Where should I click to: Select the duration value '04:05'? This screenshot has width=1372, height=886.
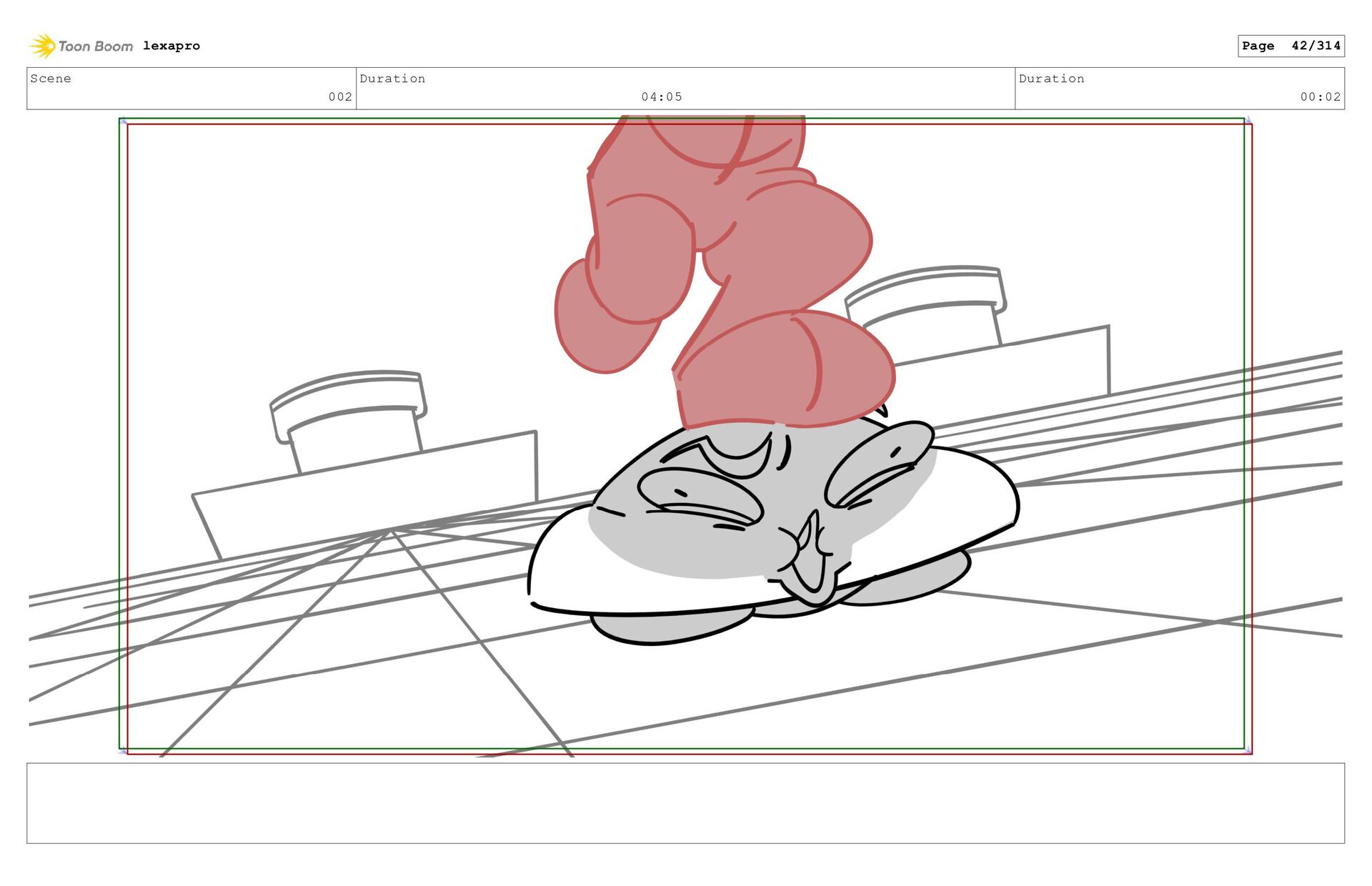(x=662, y=96)
